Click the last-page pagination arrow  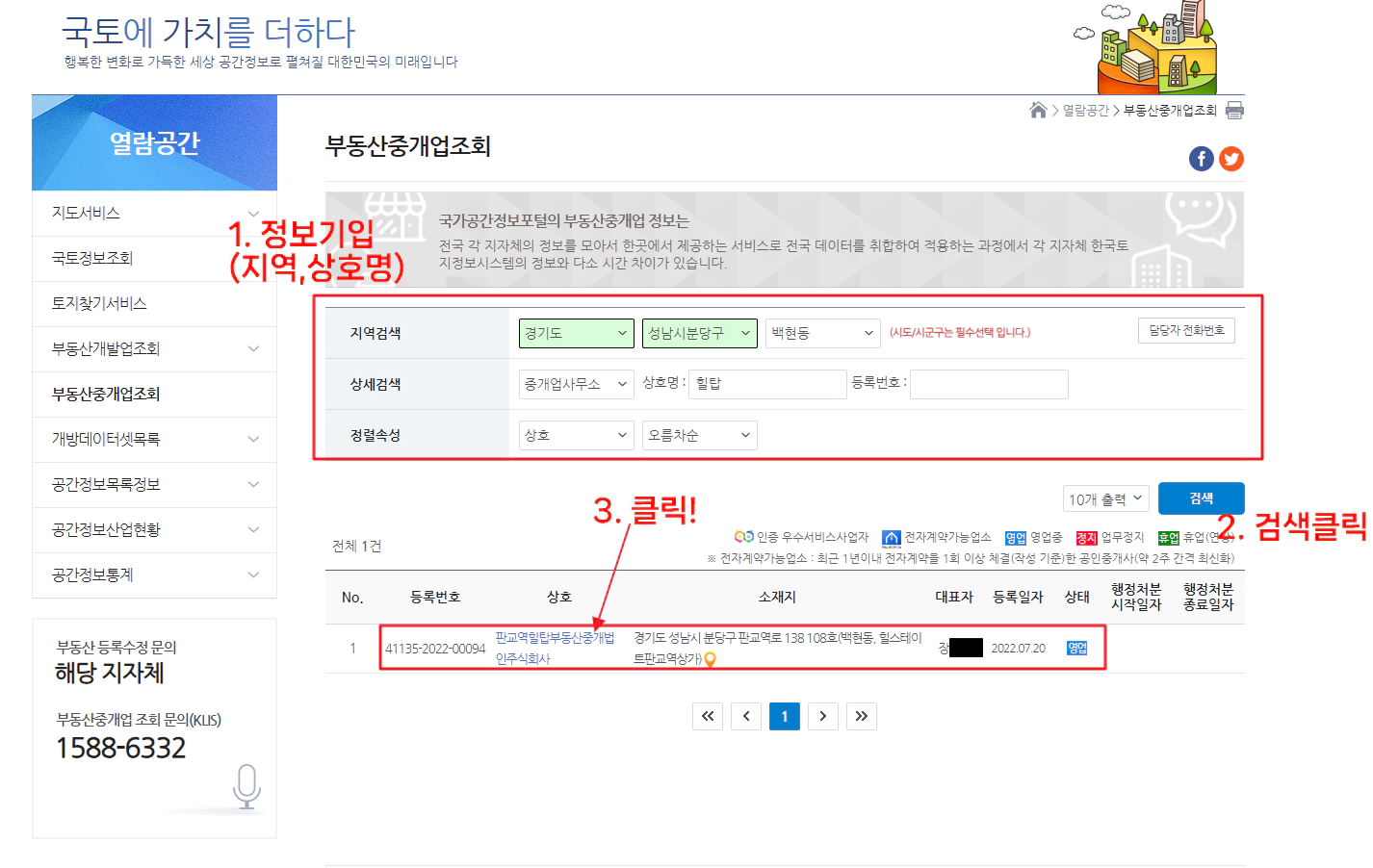point(861,716)
